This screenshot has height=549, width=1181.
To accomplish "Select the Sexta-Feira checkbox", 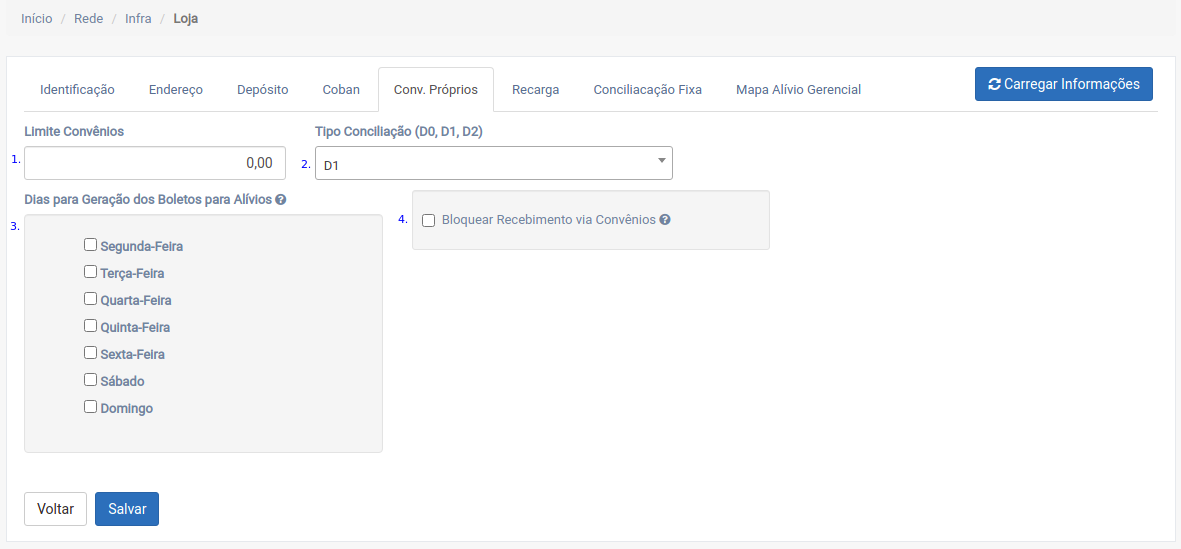I will click(x=90, y=353).
